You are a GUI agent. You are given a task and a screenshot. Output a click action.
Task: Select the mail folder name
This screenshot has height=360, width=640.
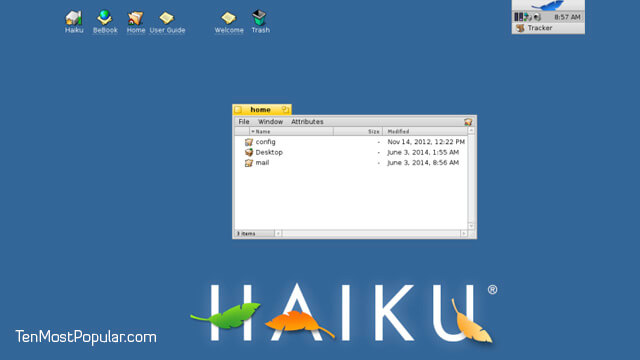(262, 162)
